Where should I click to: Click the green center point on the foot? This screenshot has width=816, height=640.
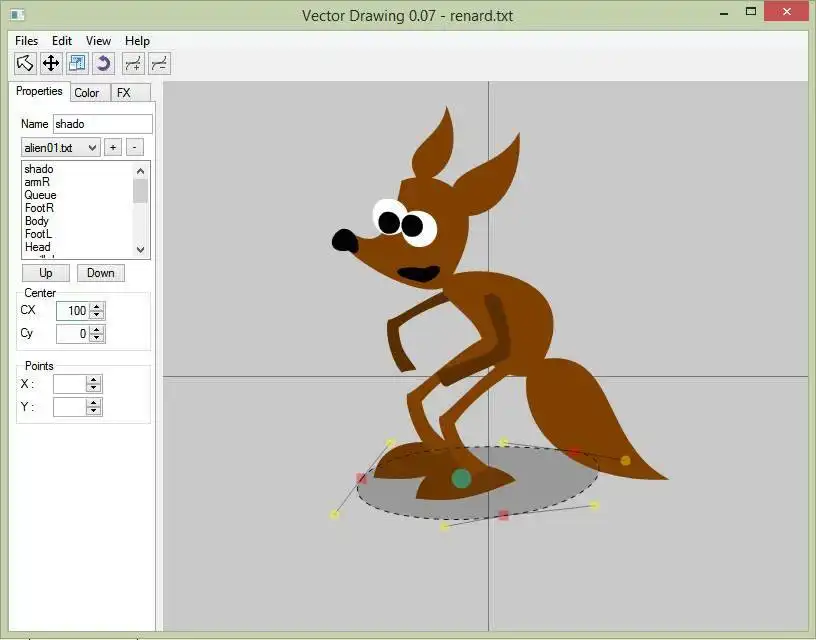(461, 478)
